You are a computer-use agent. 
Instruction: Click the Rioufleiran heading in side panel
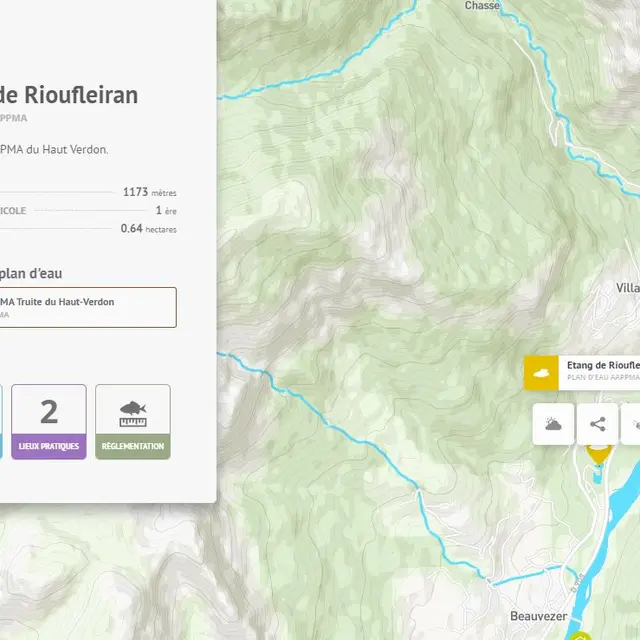[70, 96]
